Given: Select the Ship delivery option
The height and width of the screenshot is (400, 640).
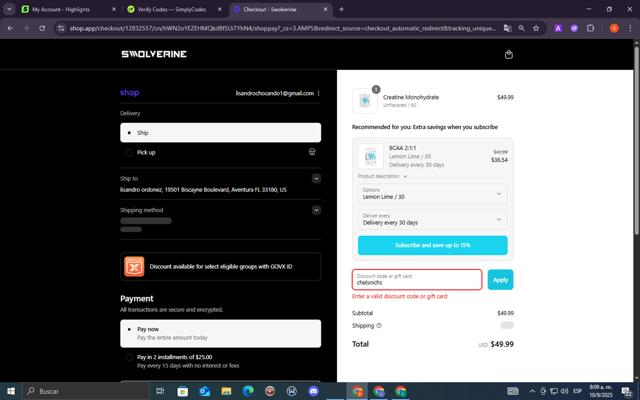Looking at the screenshot, I should 220,133.
